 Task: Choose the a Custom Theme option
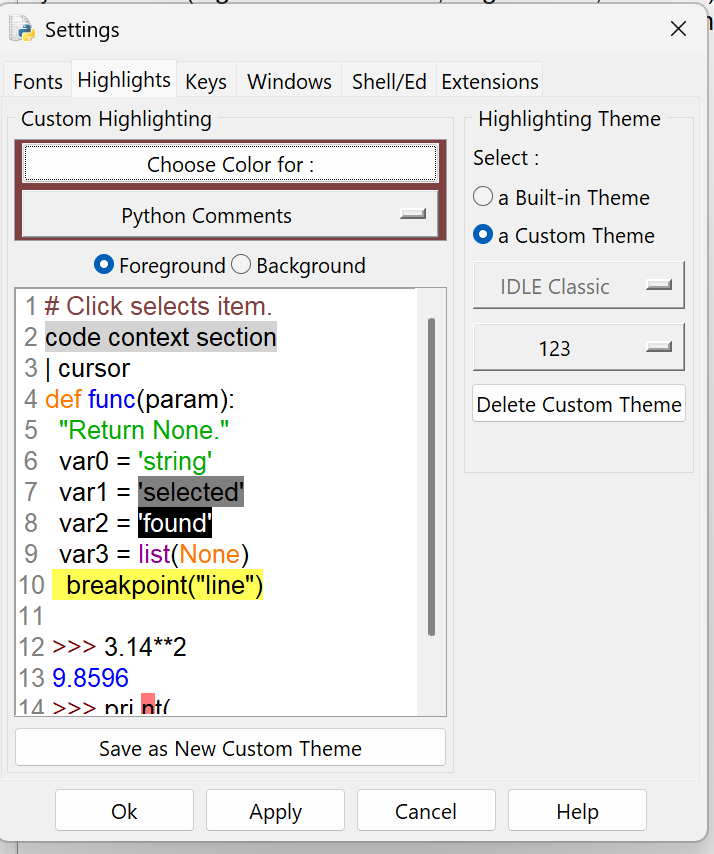pyautogui.click(x=483, y=236)
